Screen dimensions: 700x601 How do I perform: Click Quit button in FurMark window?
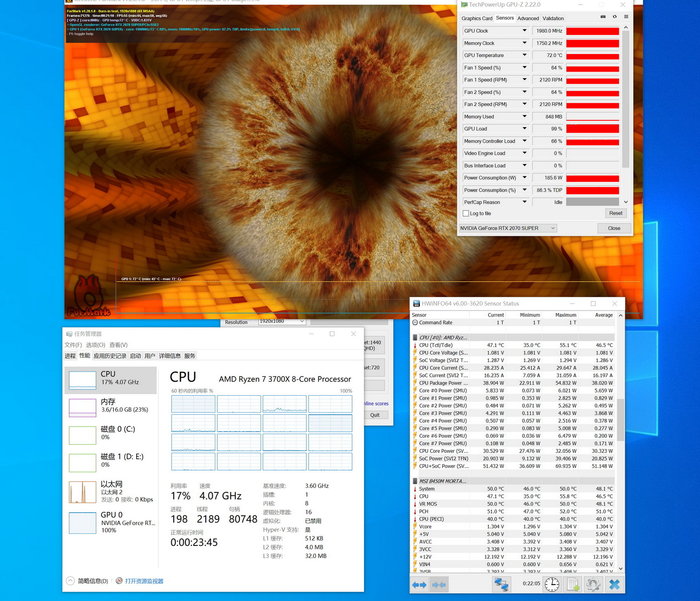point(375,415)
